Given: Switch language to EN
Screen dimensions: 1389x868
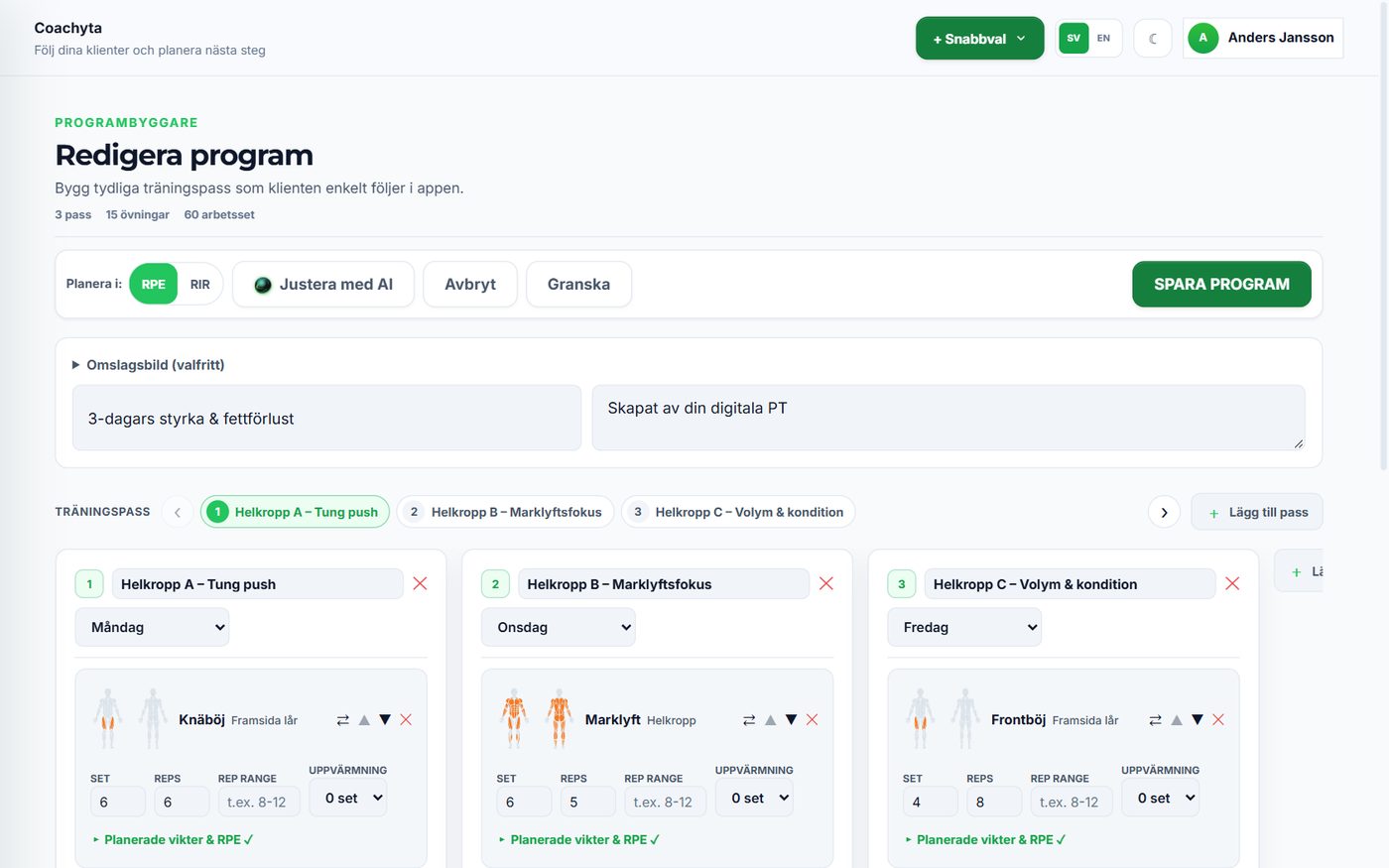Looking at the screenshot, I should pos(1103,39).
